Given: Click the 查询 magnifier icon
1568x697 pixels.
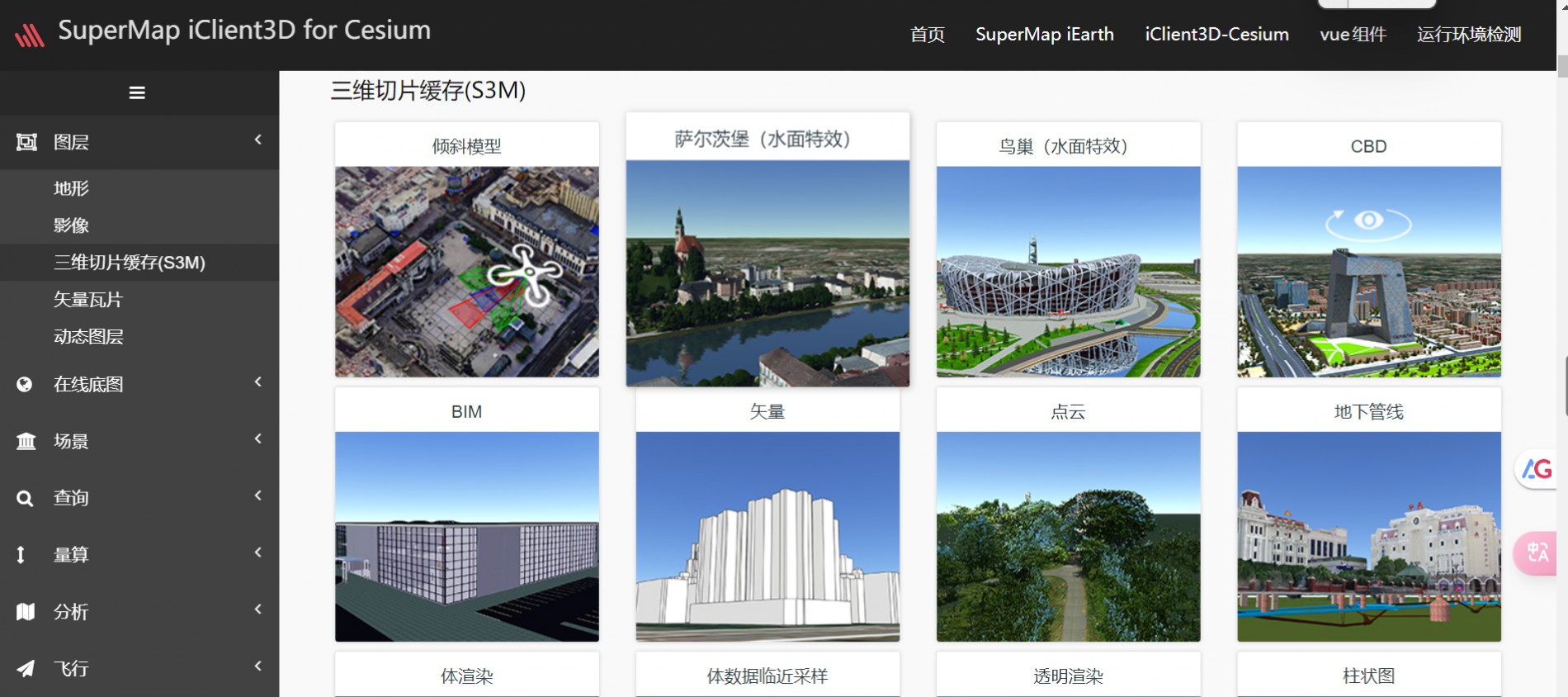Looking at the screenshot, I should [x=26, y=498].
